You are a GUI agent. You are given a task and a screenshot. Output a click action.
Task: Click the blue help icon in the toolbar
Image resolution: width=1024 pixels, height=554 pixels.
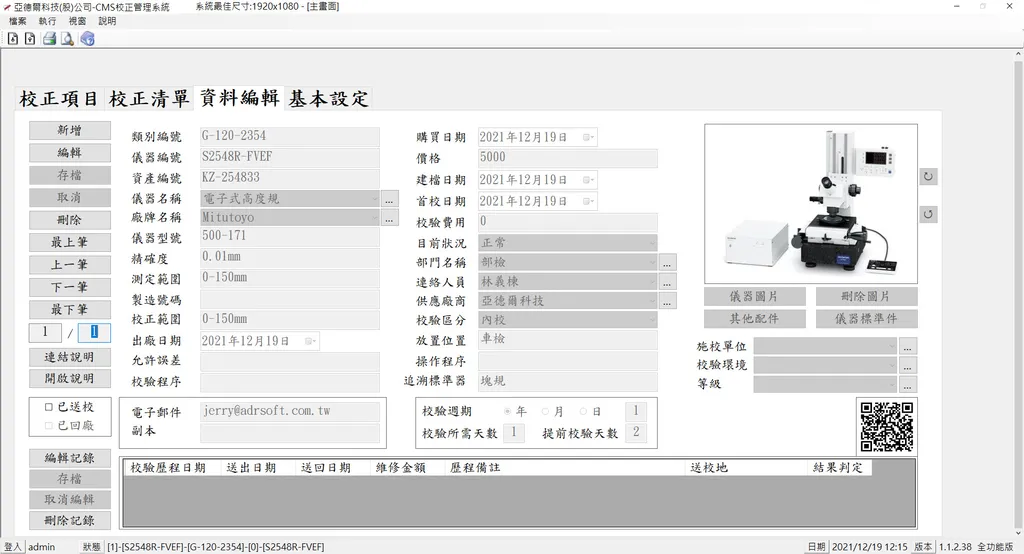point(87,39)
